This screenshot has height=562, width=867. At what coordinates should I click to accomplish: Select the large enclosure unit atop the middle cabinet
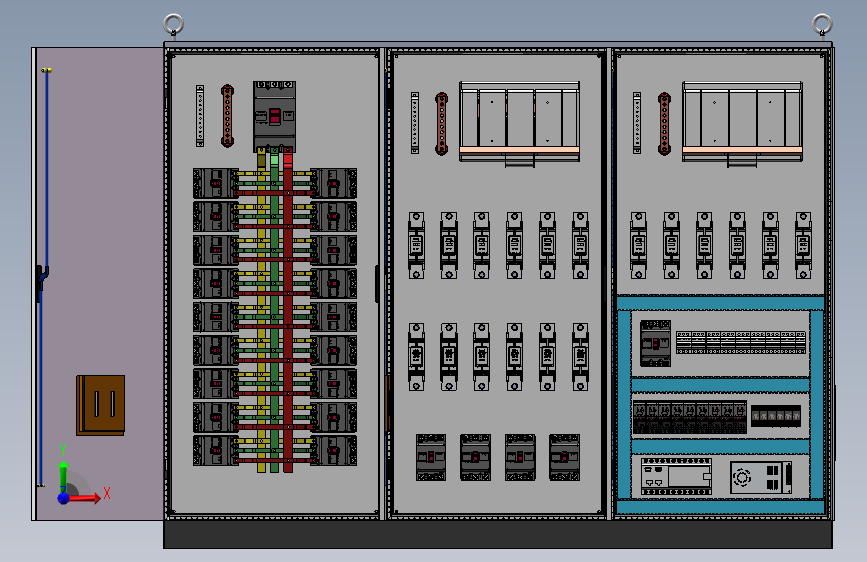pos(520,123)
